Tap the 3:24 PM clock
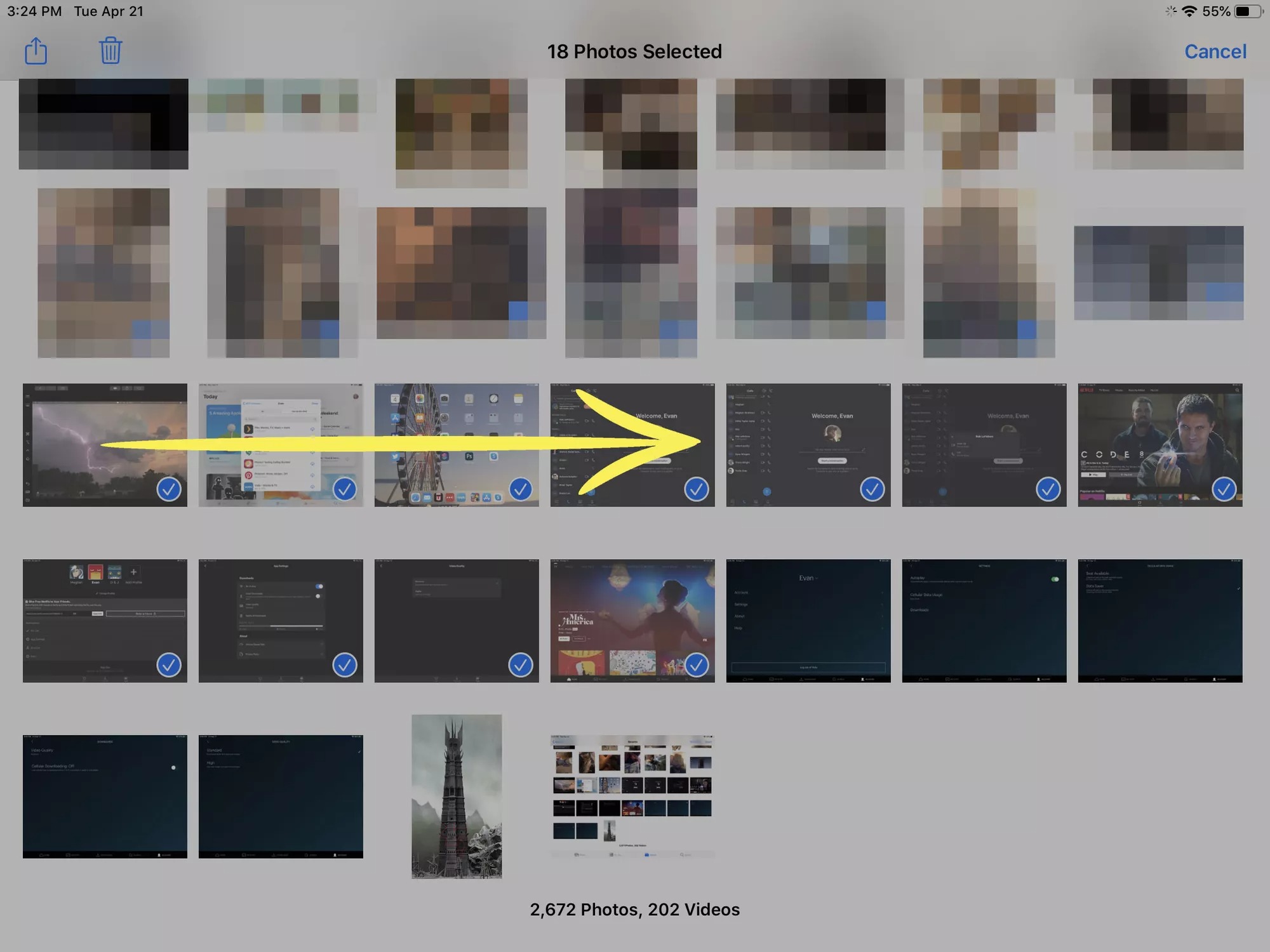The height and width of the screenshot is (952, 1270). click(34, 11)
